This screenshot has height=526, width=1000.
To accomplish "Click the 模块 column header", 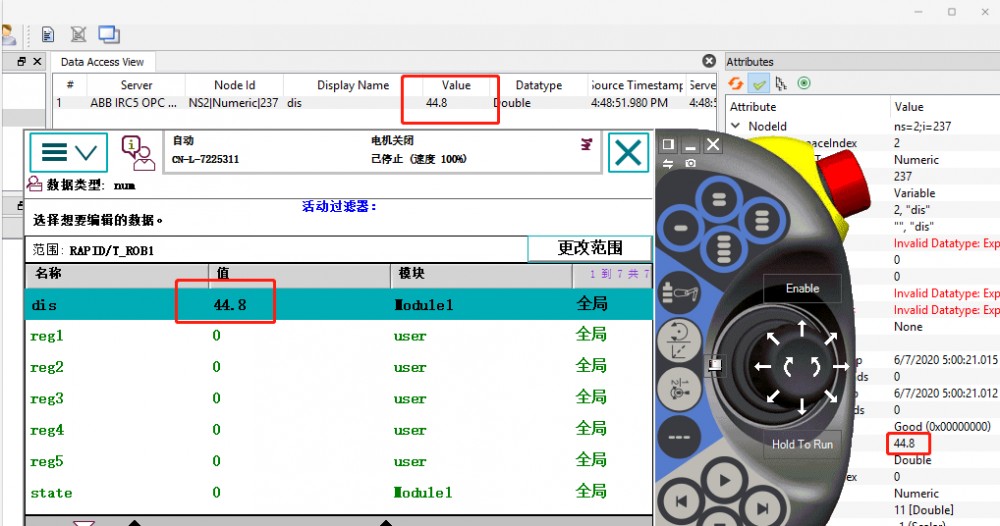I will tap(482, 274).
